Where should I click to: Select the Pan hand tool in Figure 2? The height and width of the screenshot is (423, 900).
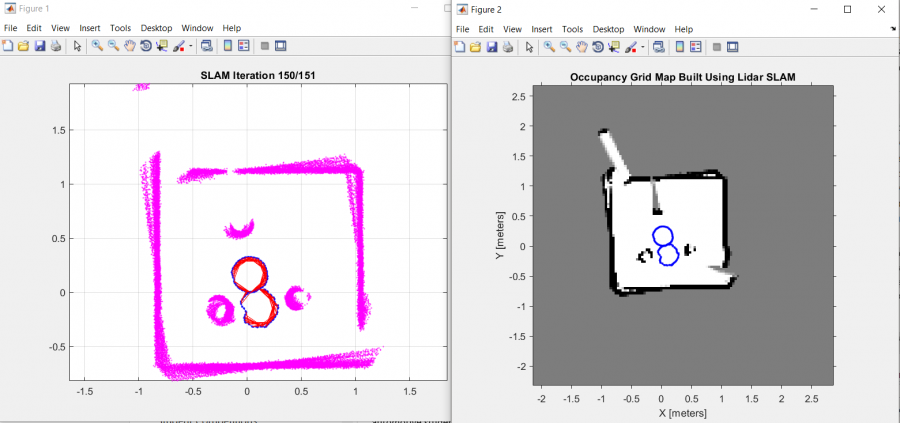coord(581,46)
